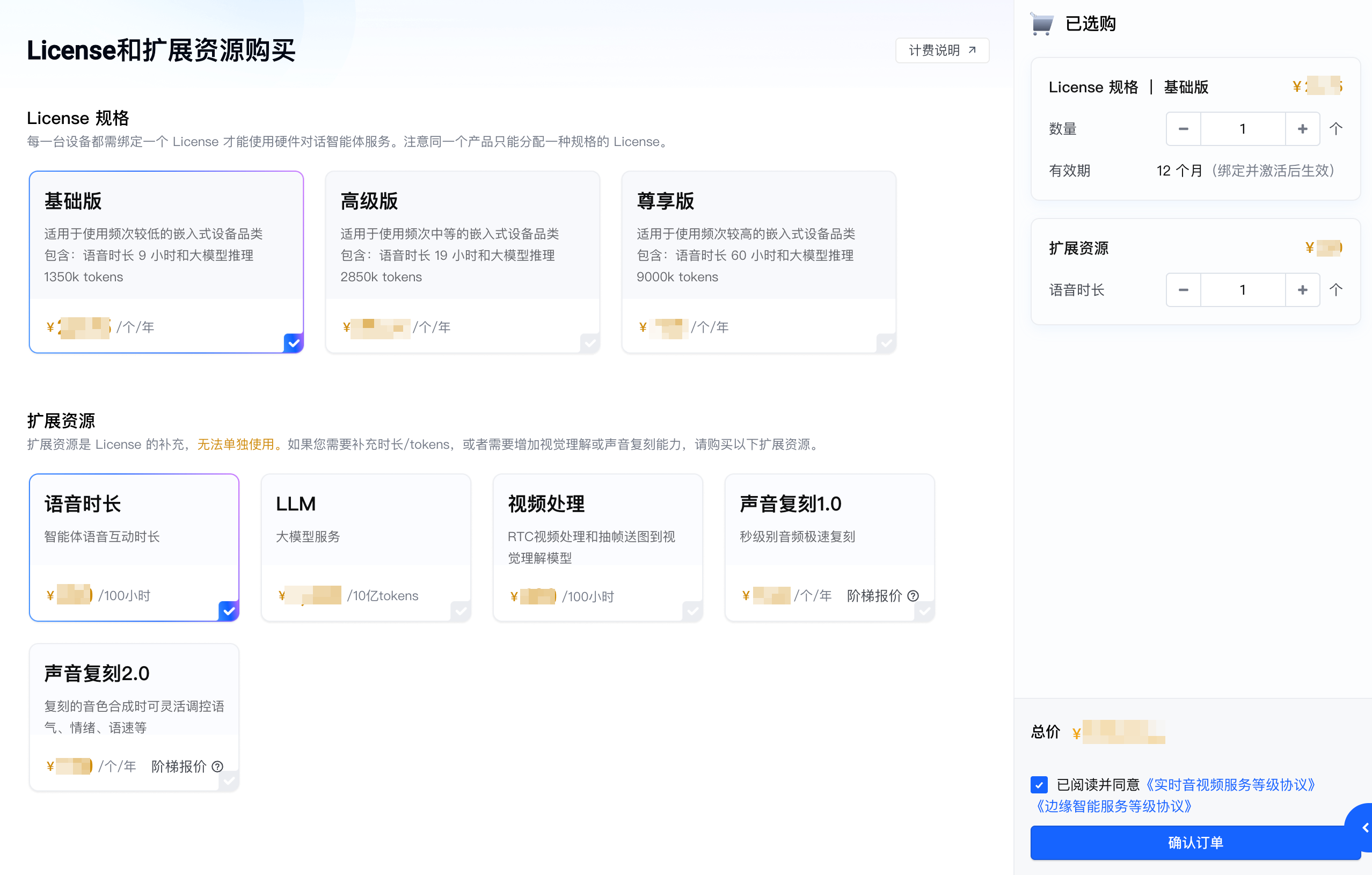Increase License quantity with plus button
Image resolution: width=1372 pixels, height=875 pixels.
pos(1302,129)
